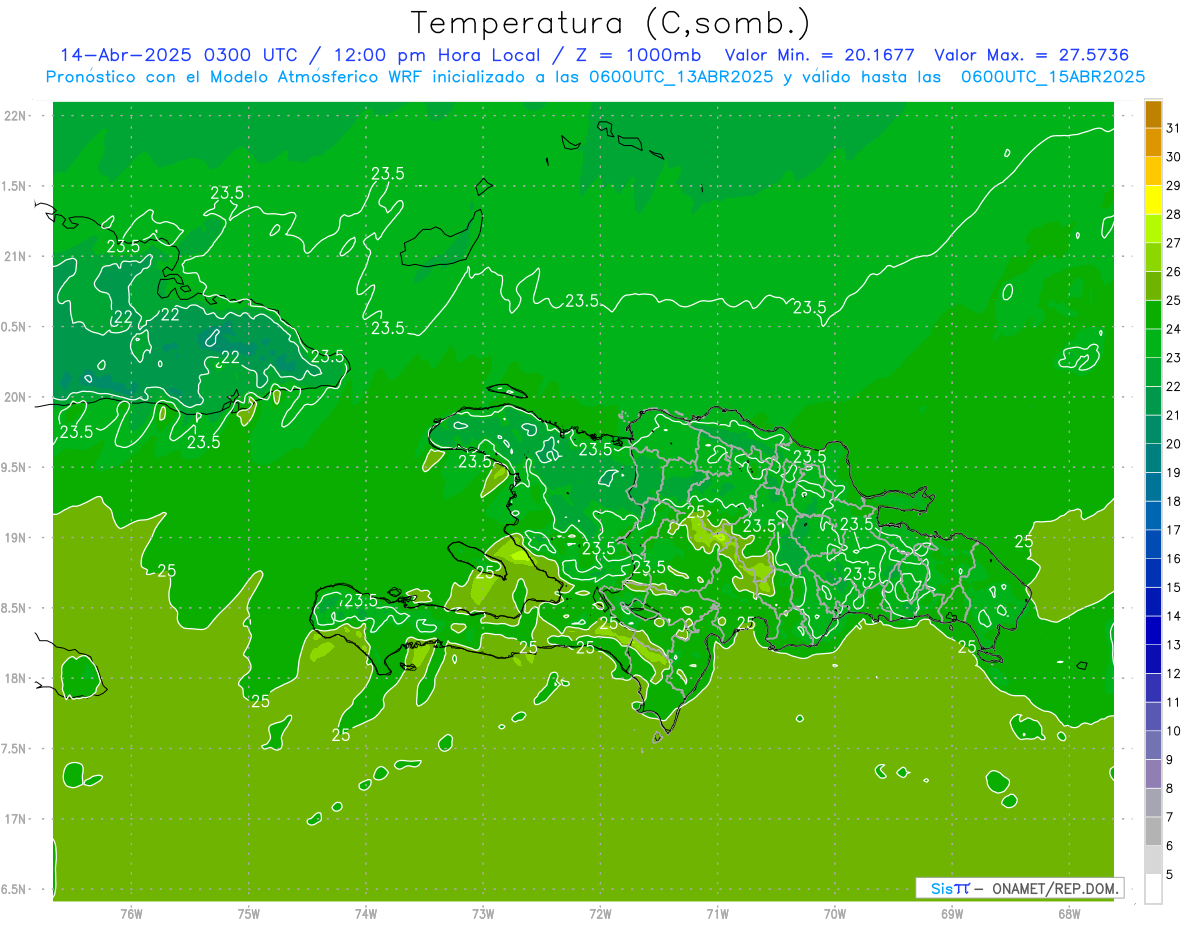Click the '26' color scale label

click(x=1174, y=271)
